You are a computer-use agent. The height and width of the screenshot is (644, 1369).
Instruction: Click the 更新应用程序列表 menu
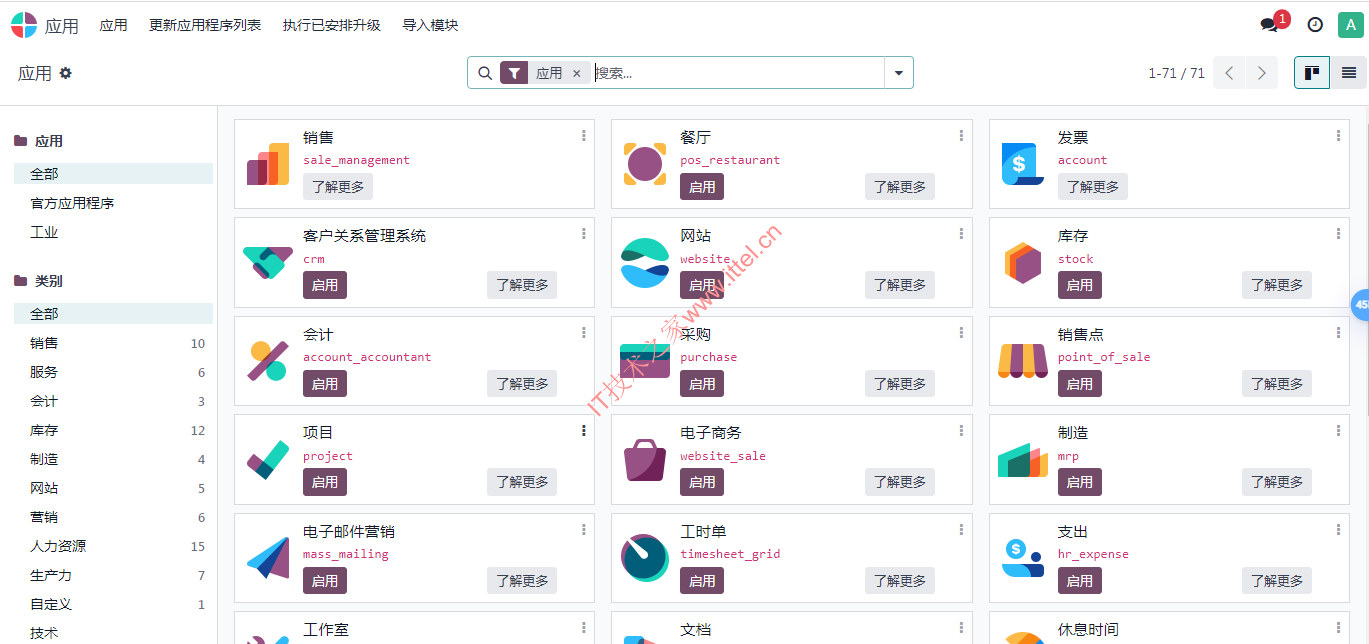pyautogui.click(x=205, y=25)
